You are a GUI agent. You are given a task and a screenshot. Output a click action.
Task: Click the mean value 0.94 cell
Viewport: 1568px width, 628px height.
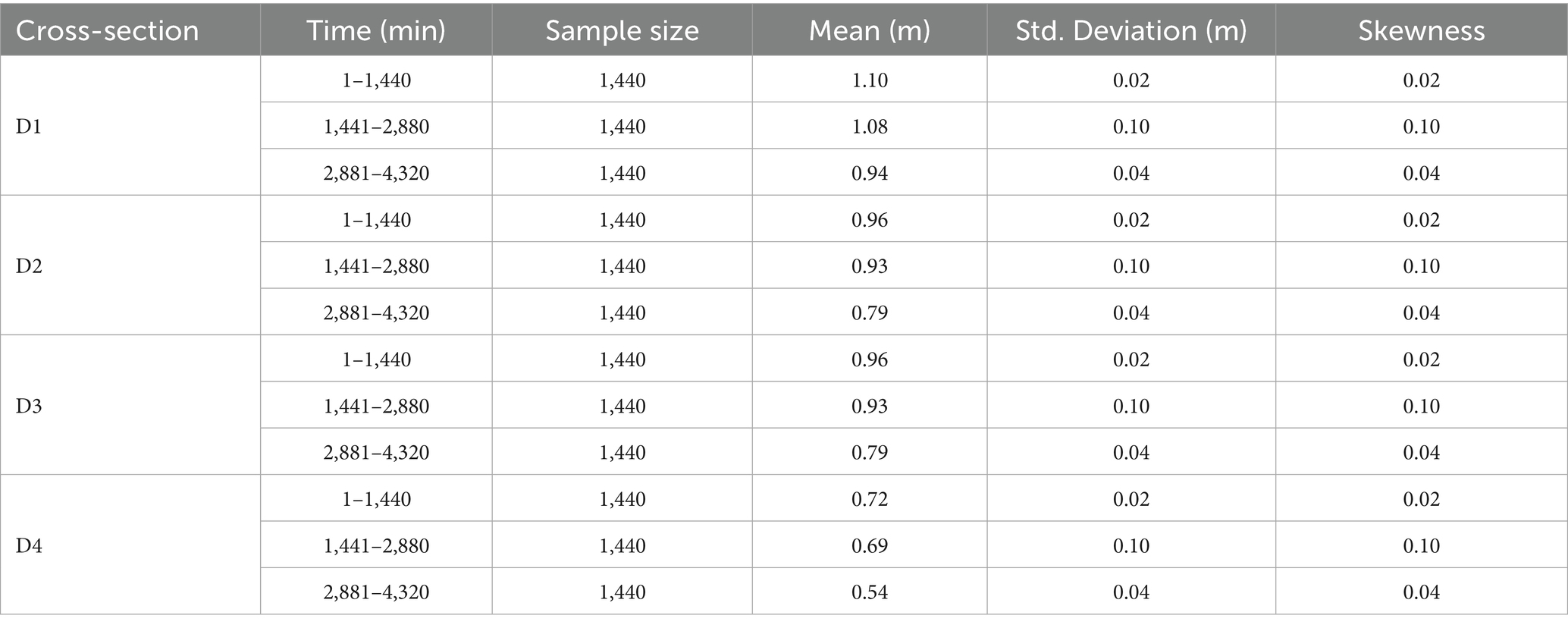pyautogui.click(x=869, y=173)
